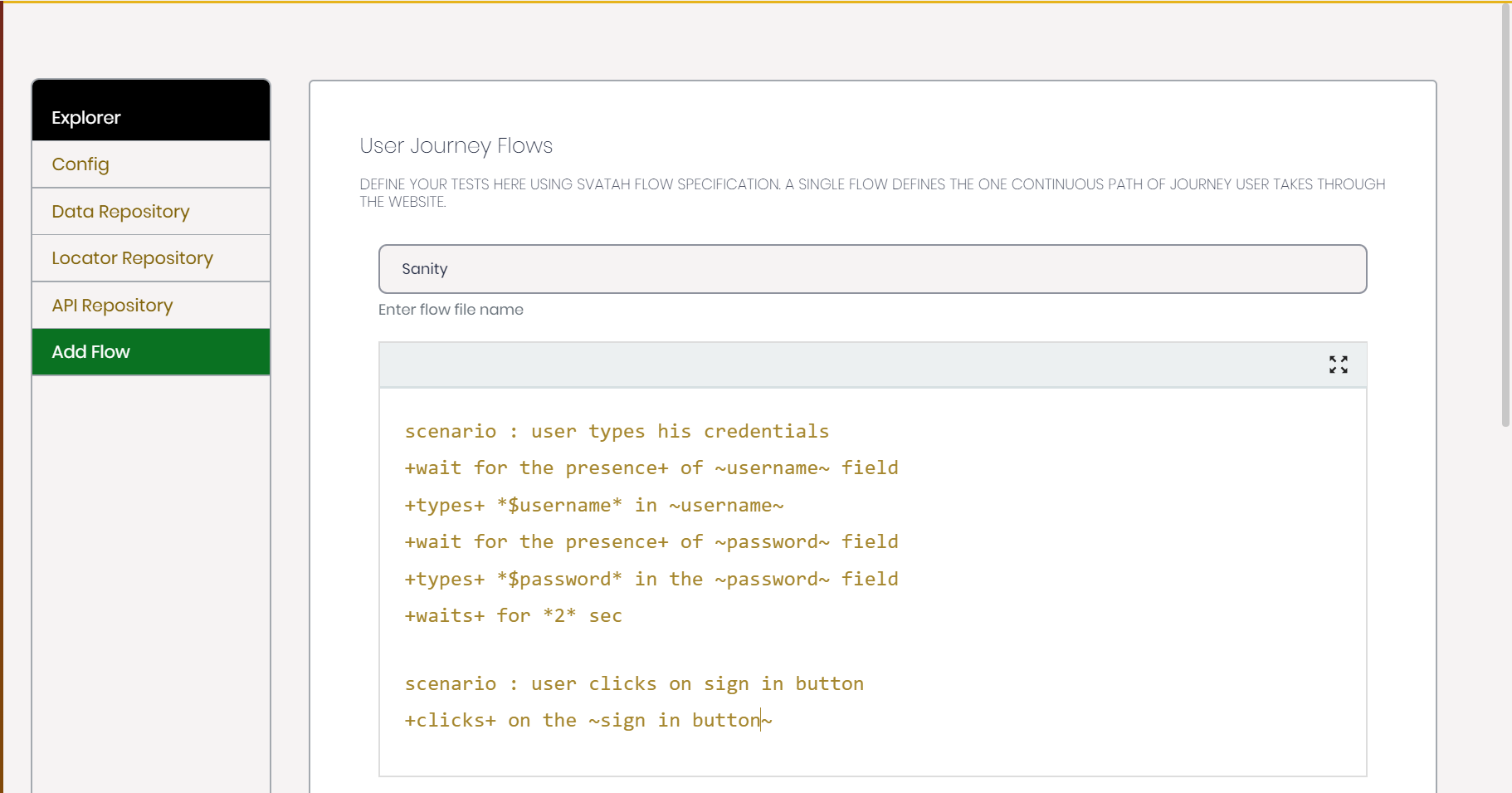Click 'Enter flow file name' helper text
The image size is (1512, 793).
(x=451, y=310)
